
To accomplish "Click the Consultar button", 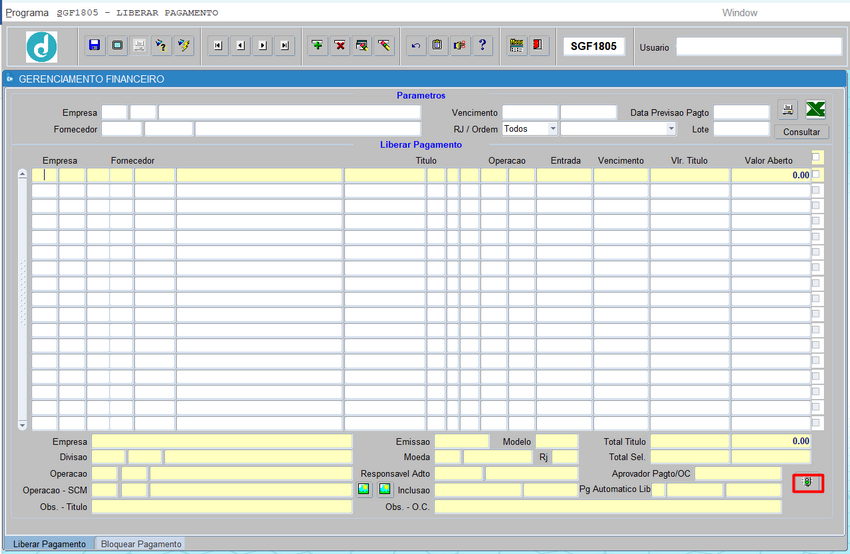I will 801,132.
